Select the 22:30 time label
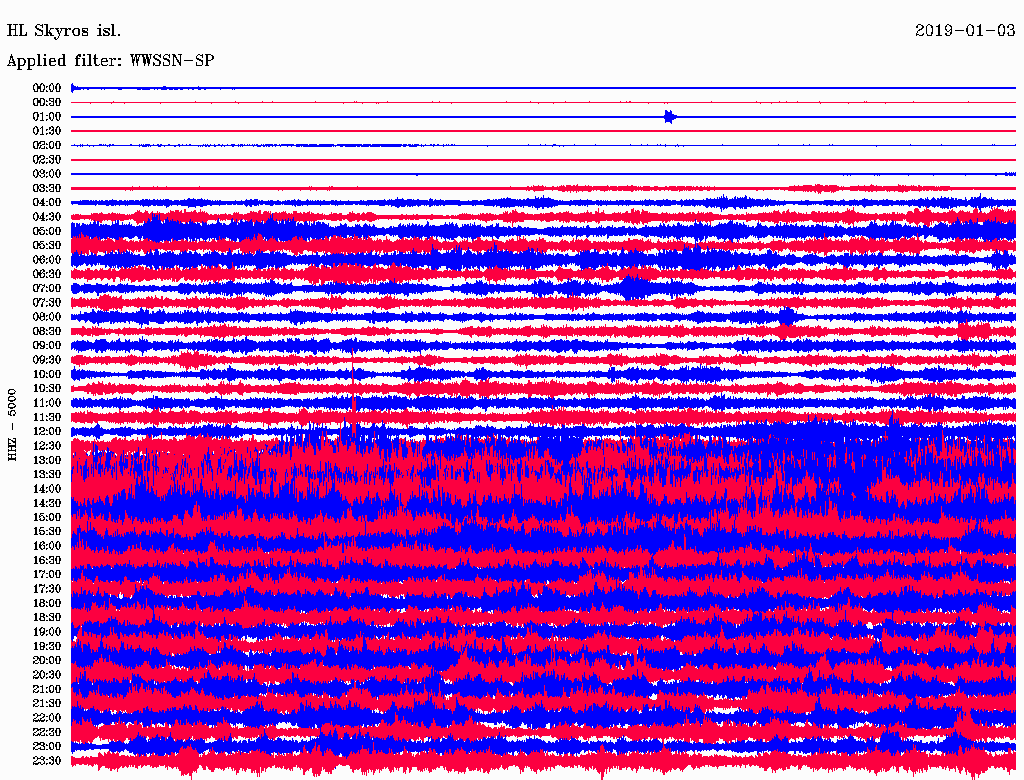The height and width of the screenshot is (780, 1024). tap(47, 732)
